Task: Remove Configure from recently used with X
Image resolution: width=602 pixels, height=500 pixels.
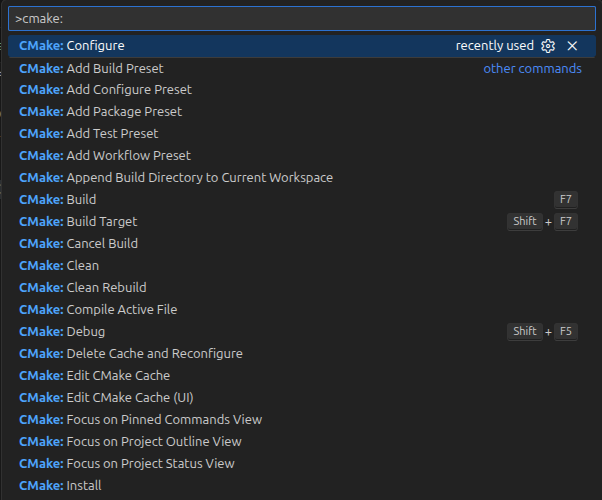Action: click(x=572, y=46)
